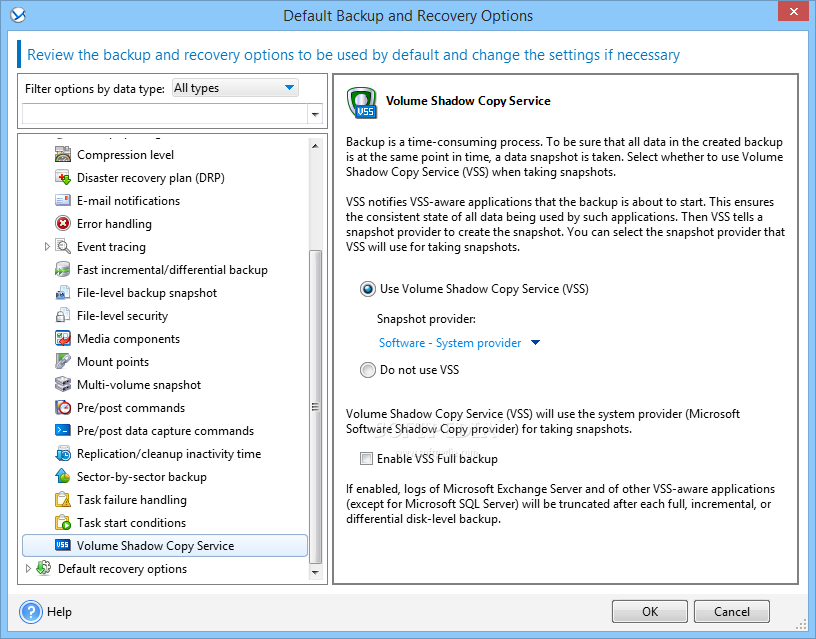Image resolution: width=816 pixels, height=639 pixels.
Task: Expand the Event tracing tree node
Action: [x=47, y=246]
